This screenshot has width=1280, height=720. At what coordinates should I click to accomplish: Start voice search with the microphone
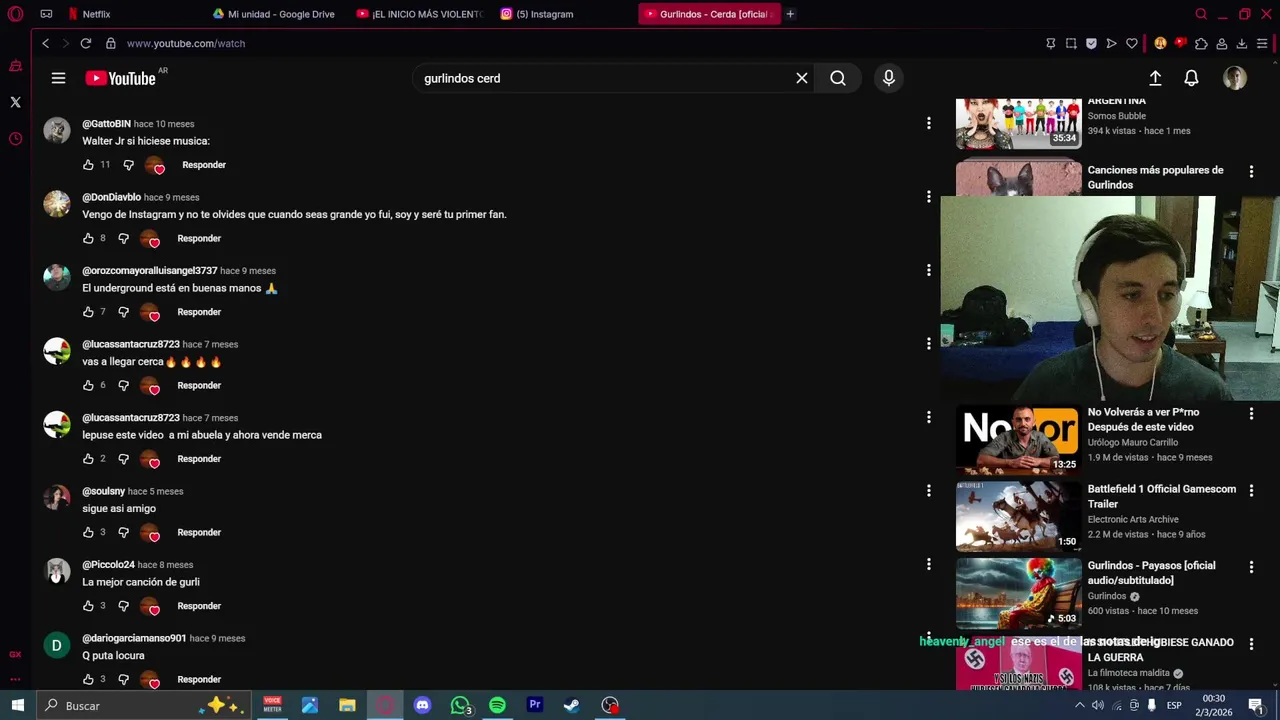(x=889, y=78)
